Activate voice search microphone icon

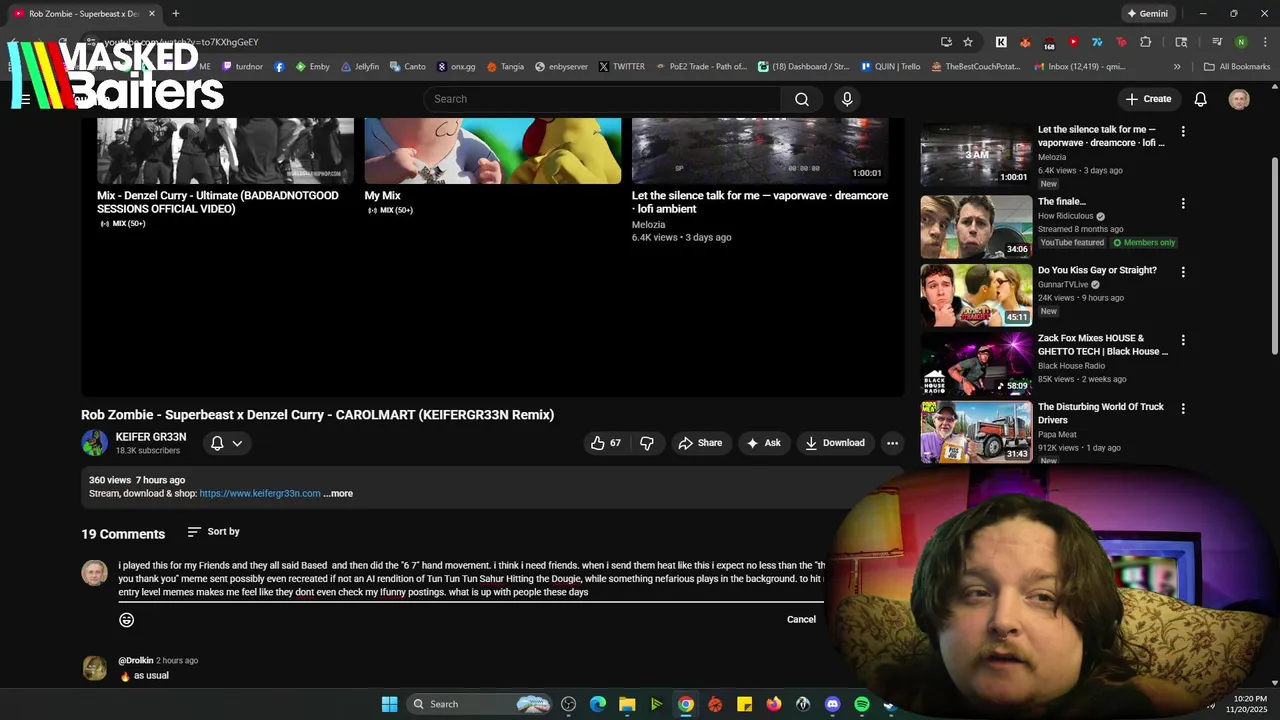(x=847, y=99)
